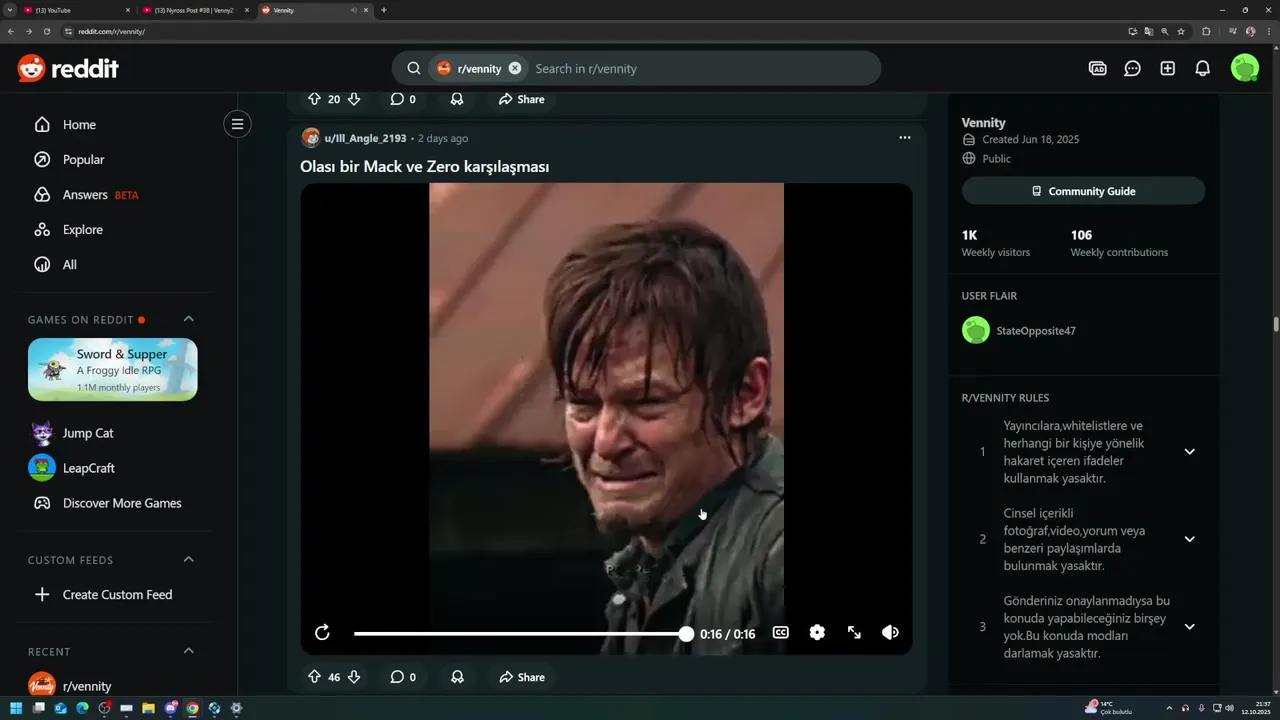Open Explore in sidebar
Screen dimensions: 1280x720
[x=82, y=230]
